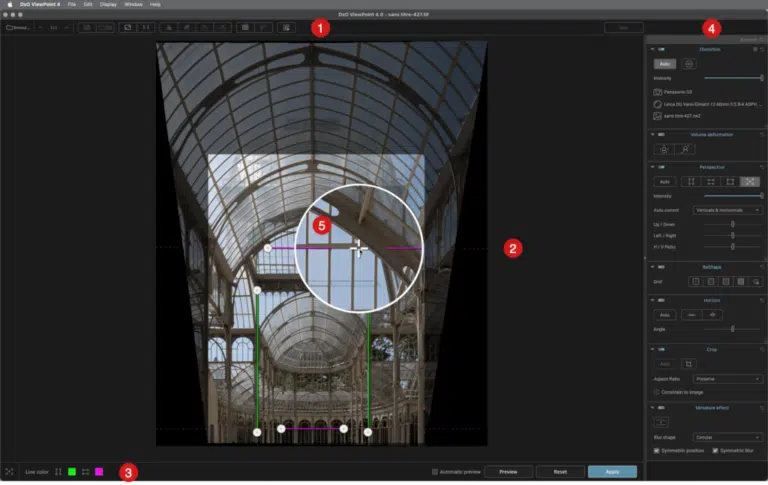Select the horizon line tool icon

tap(692, 315)
